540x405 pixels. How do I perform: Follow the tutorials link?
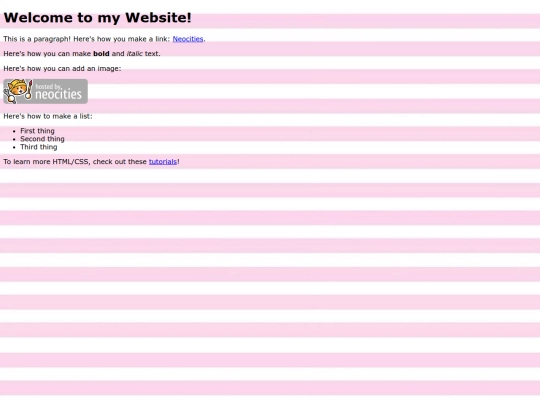[x=163, y=162]
